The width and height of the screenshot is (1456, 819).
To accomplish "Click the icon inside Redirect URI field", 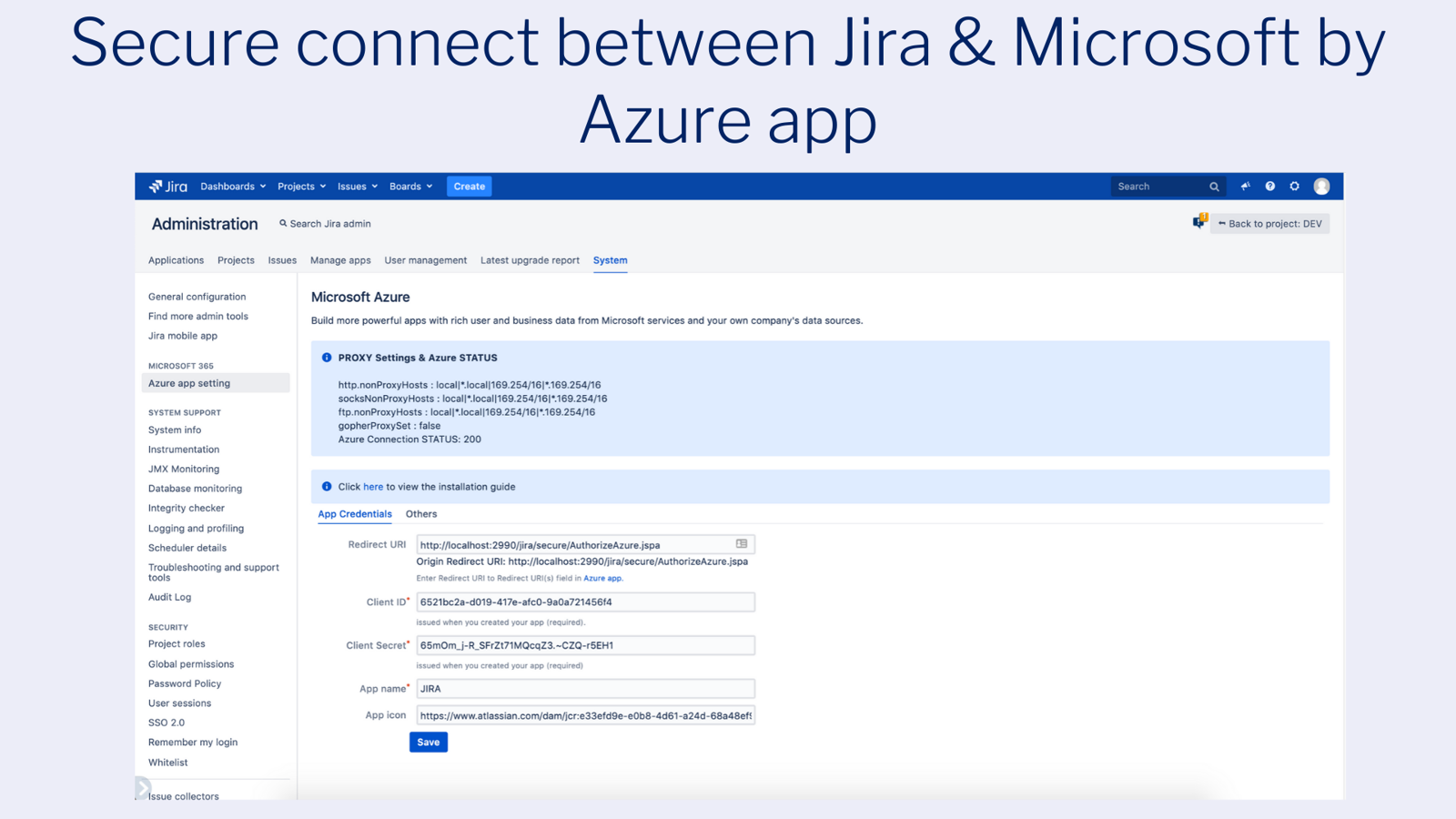I will [x=742, y=544].
